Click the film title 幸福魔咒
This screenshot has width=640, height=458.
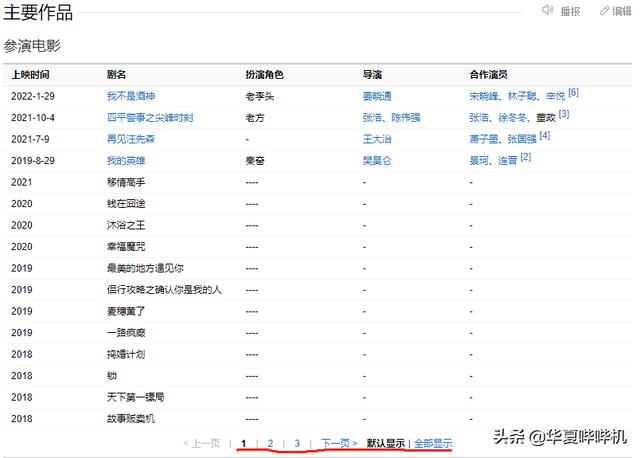126,247
